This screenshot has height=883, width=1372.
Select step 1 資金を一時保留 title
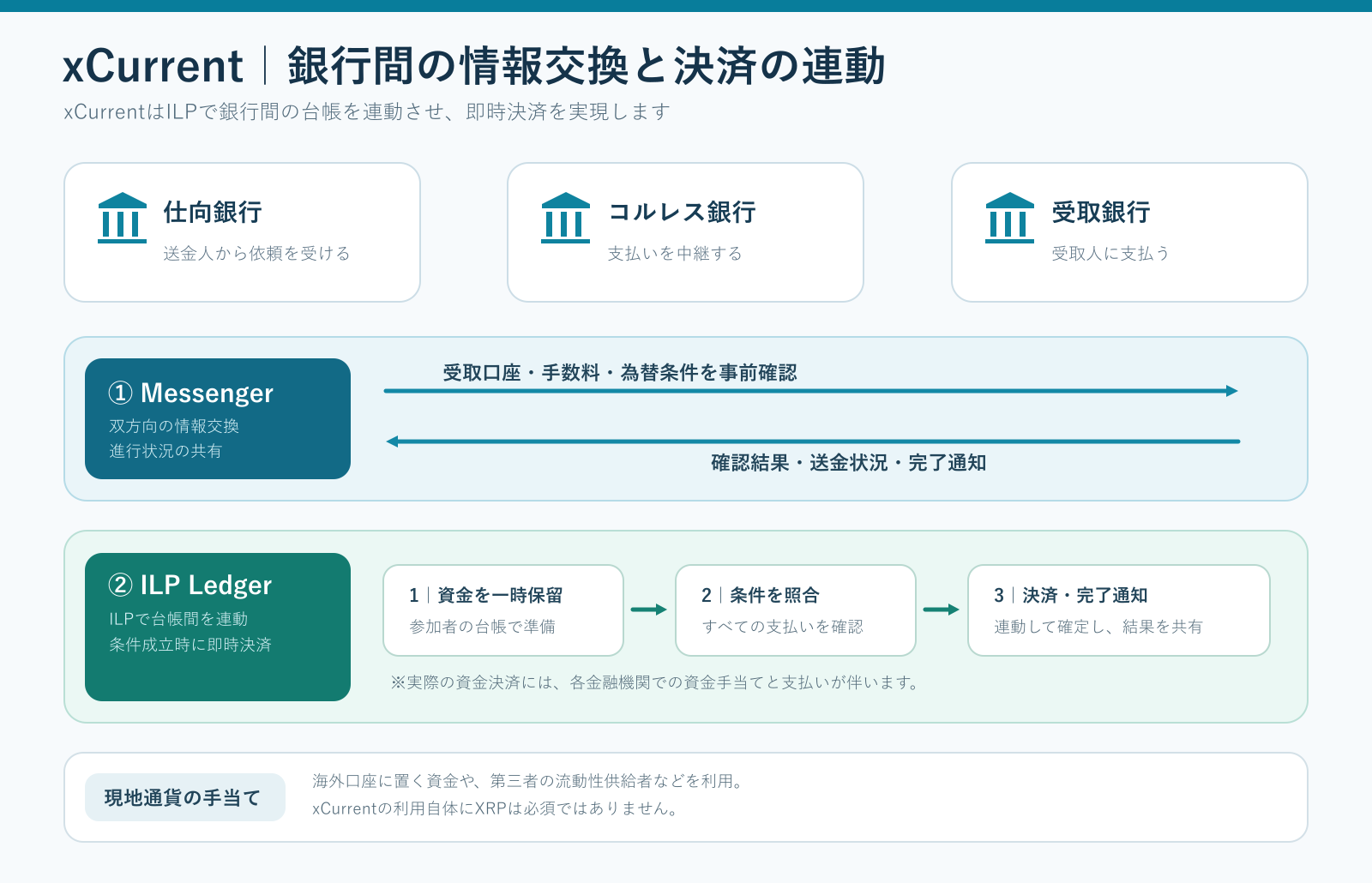click(486, 595)
